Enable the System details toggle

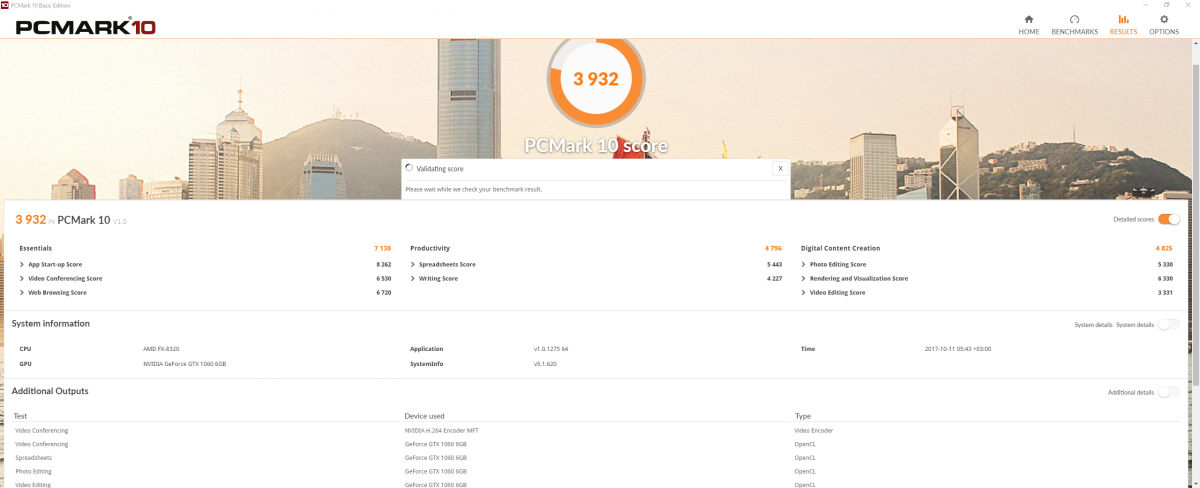point(1168,324)
